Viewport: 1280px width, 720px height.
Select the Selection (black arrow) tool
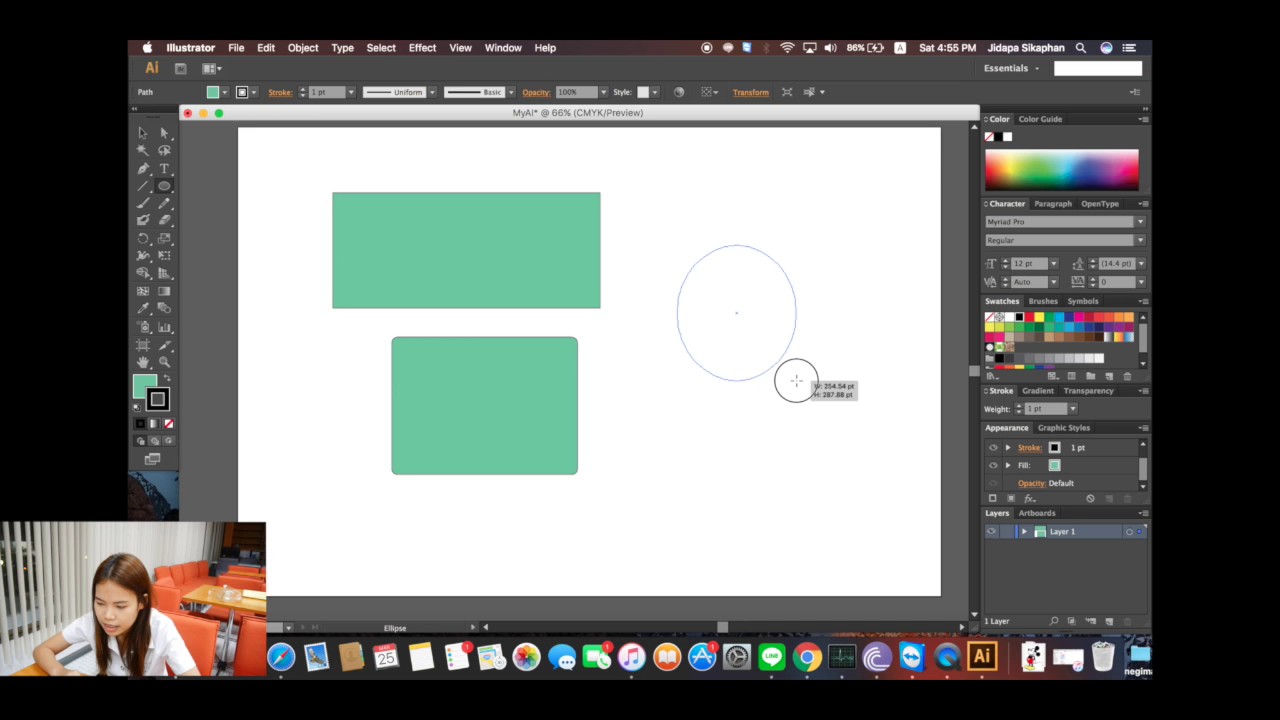(x=143, y=132)
